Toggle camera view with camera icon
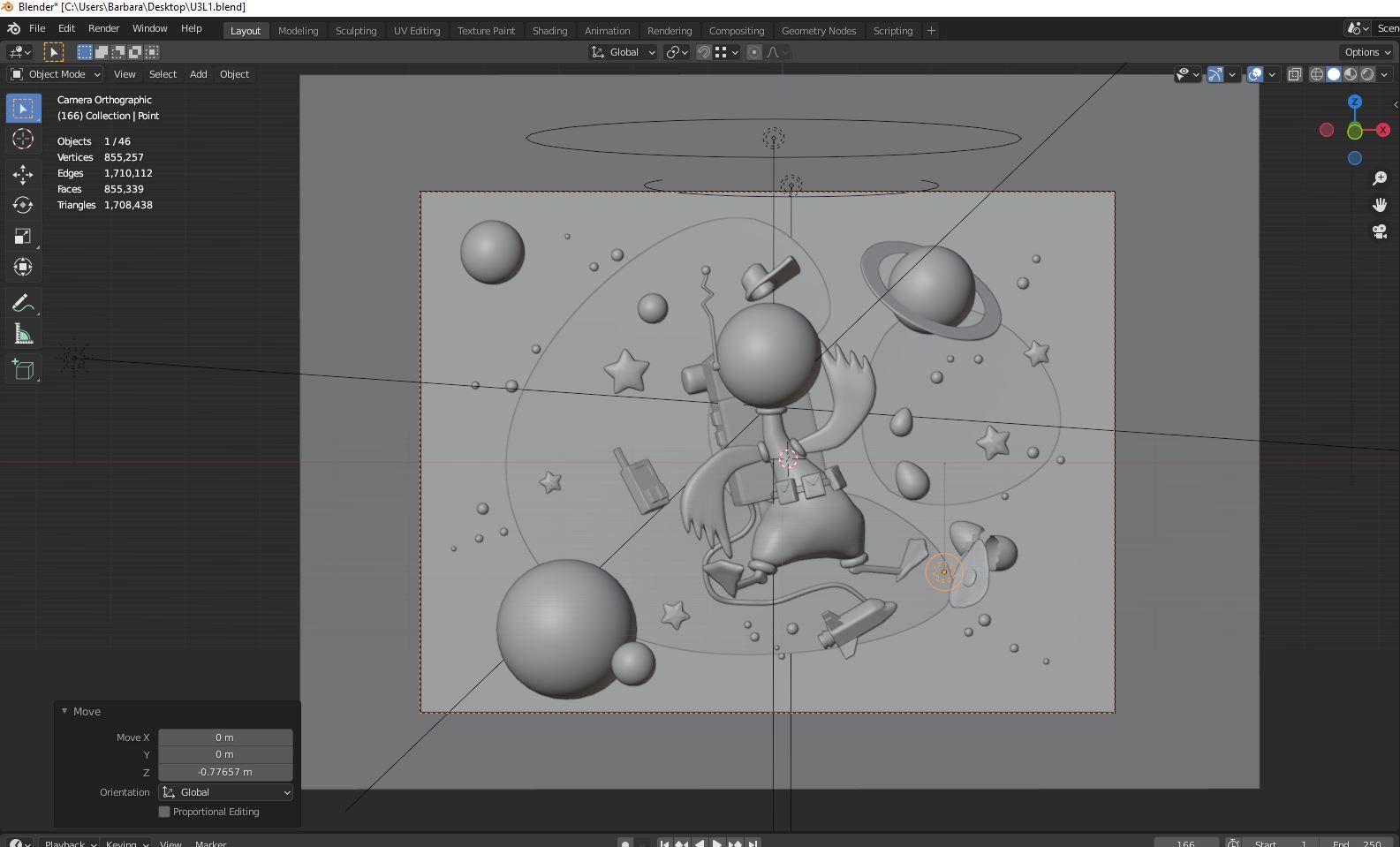This screenshot has height=847, width=1400. (1380, 231)
